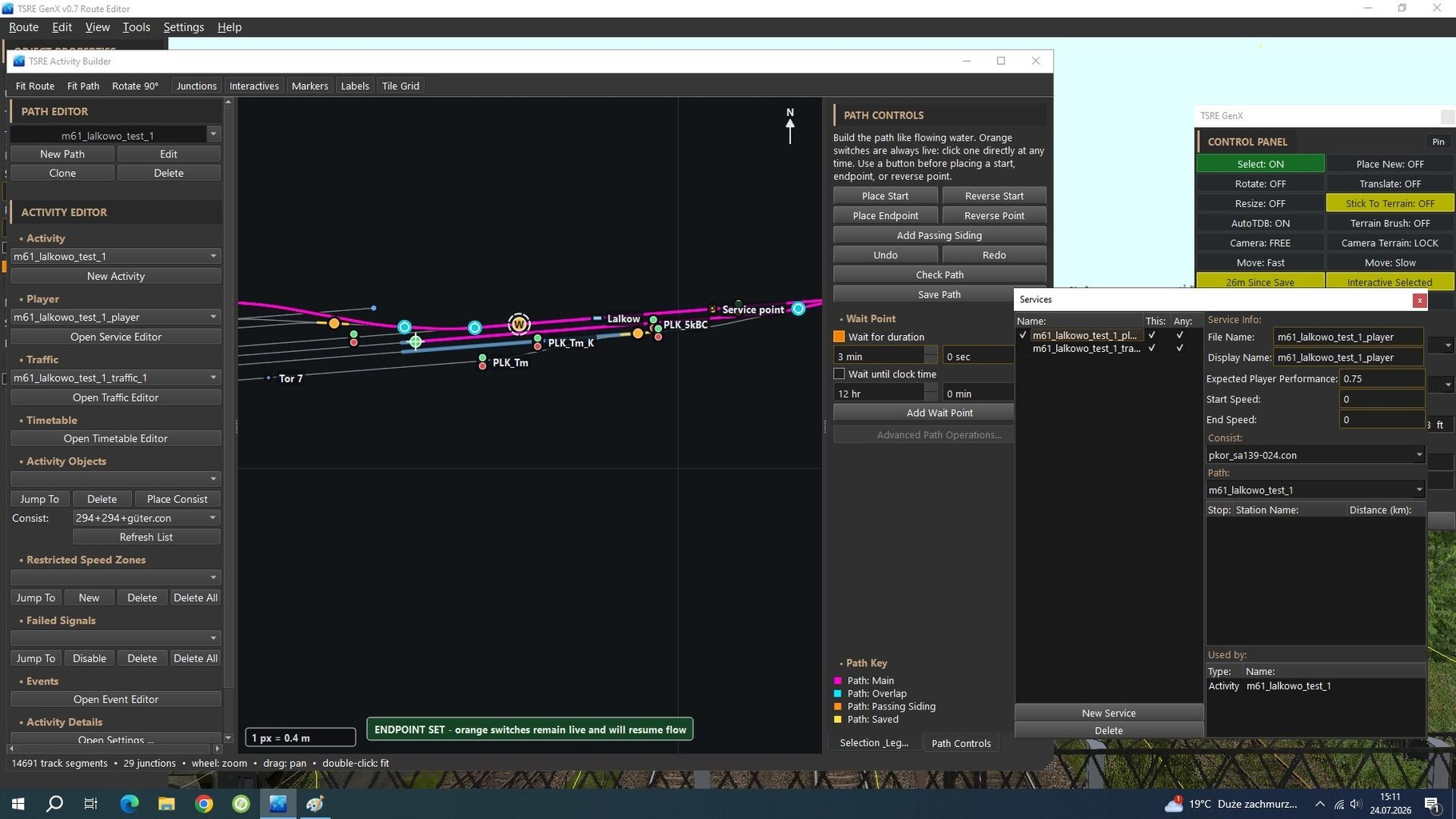
Task: Click Expected Player Performance field
Action: pyautogui.click(x=1381, y=378)
